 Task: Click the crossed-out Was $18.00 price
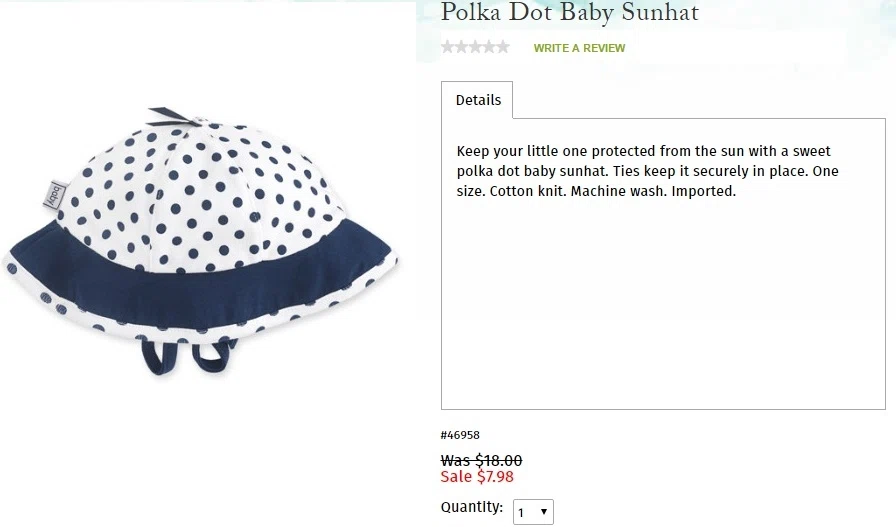(481, 460)
